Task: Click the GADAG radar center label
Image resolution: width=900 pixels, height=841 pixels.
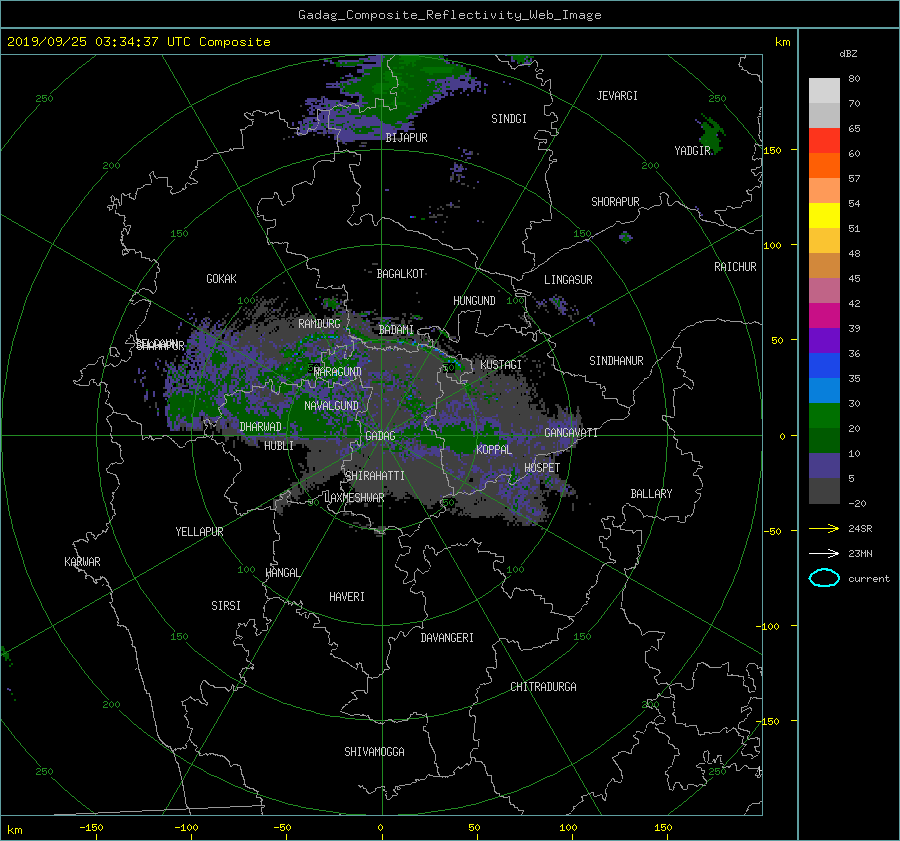Action: click(x=380, y=436)
